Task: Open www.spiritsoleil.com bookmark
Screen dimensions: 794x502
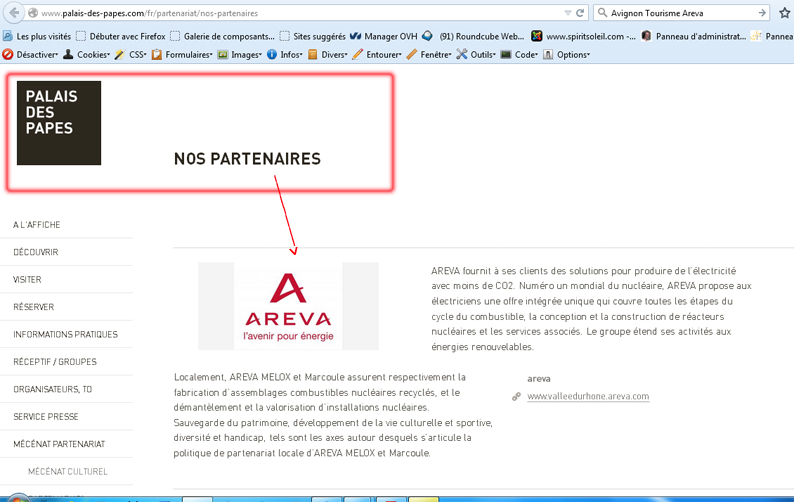Action: [x=583, y=36]
